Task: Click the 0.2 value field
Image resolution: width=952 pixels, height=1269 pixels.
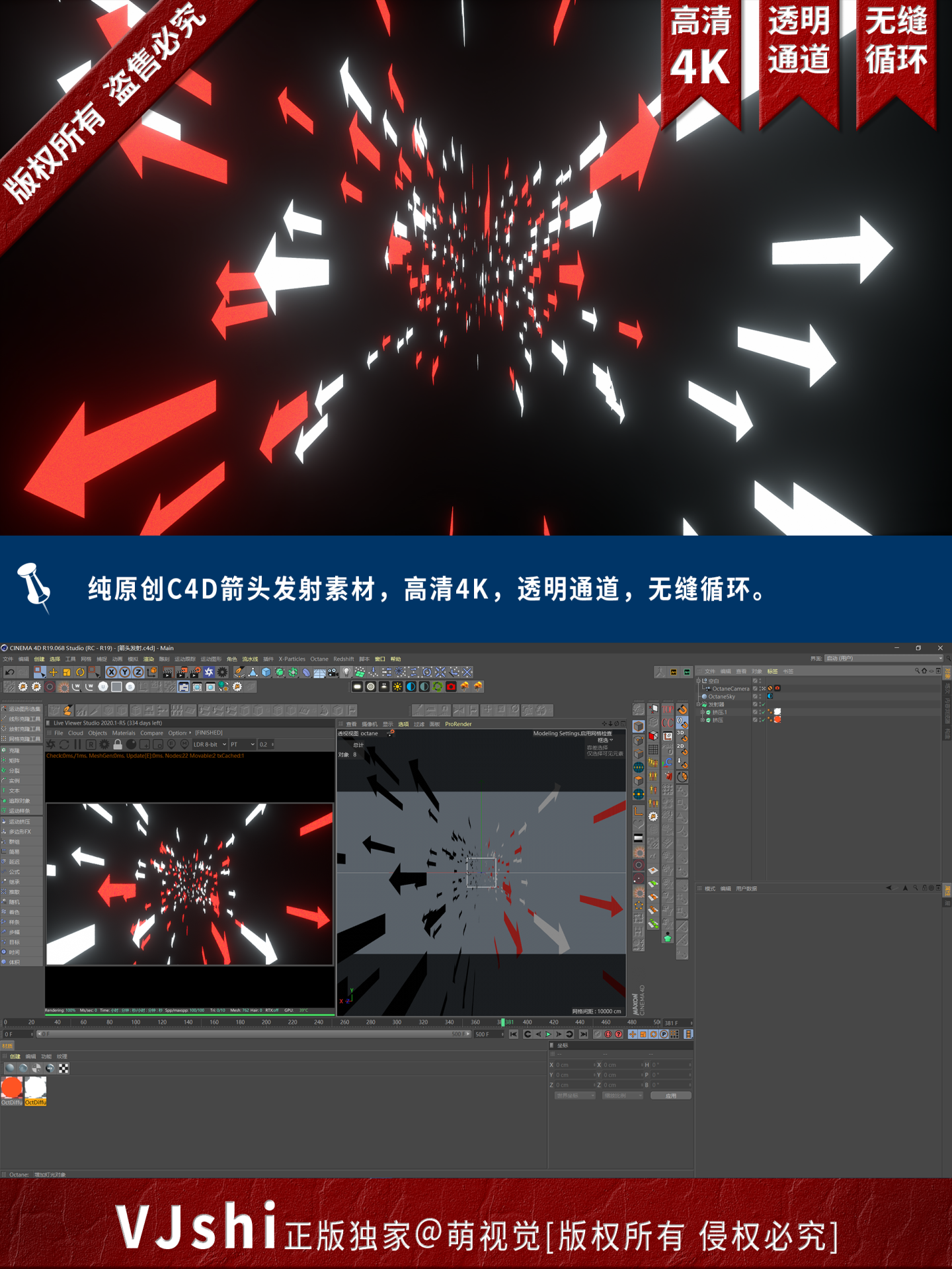Action: point(265,745)
